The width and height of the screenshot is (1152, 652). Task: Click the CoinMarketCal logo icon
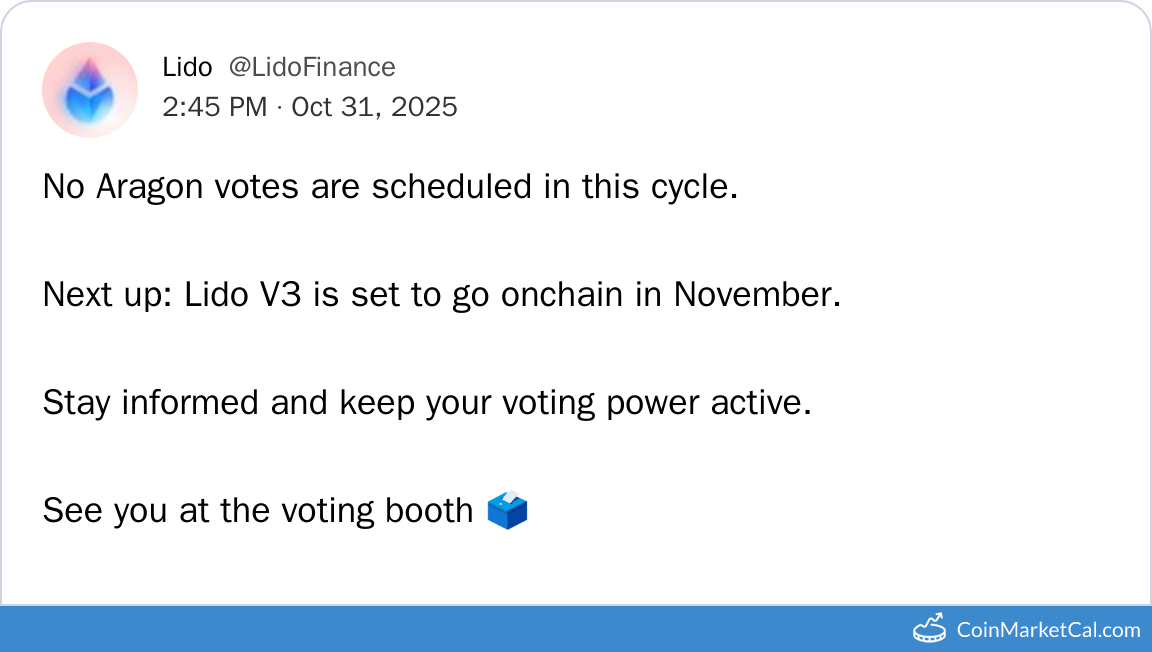tap(930, 629)
